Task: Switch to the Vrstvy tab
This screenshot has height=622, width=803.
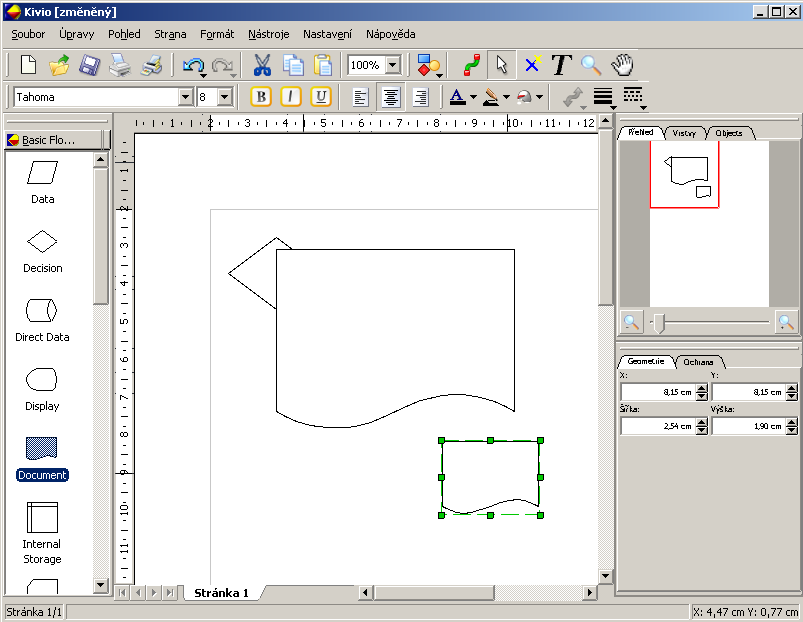Action: click(x=684, y=133)
